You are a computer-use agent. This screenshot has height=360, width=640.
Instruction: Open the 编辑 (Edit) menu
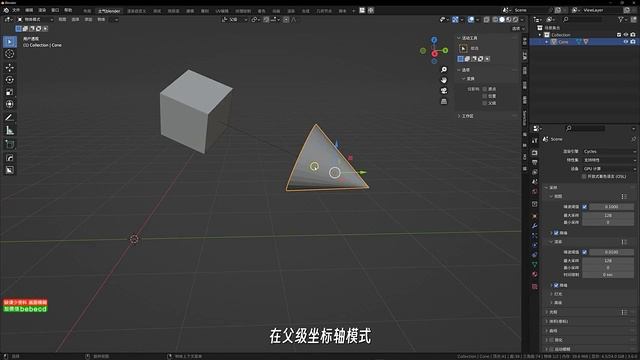point(29,10)
